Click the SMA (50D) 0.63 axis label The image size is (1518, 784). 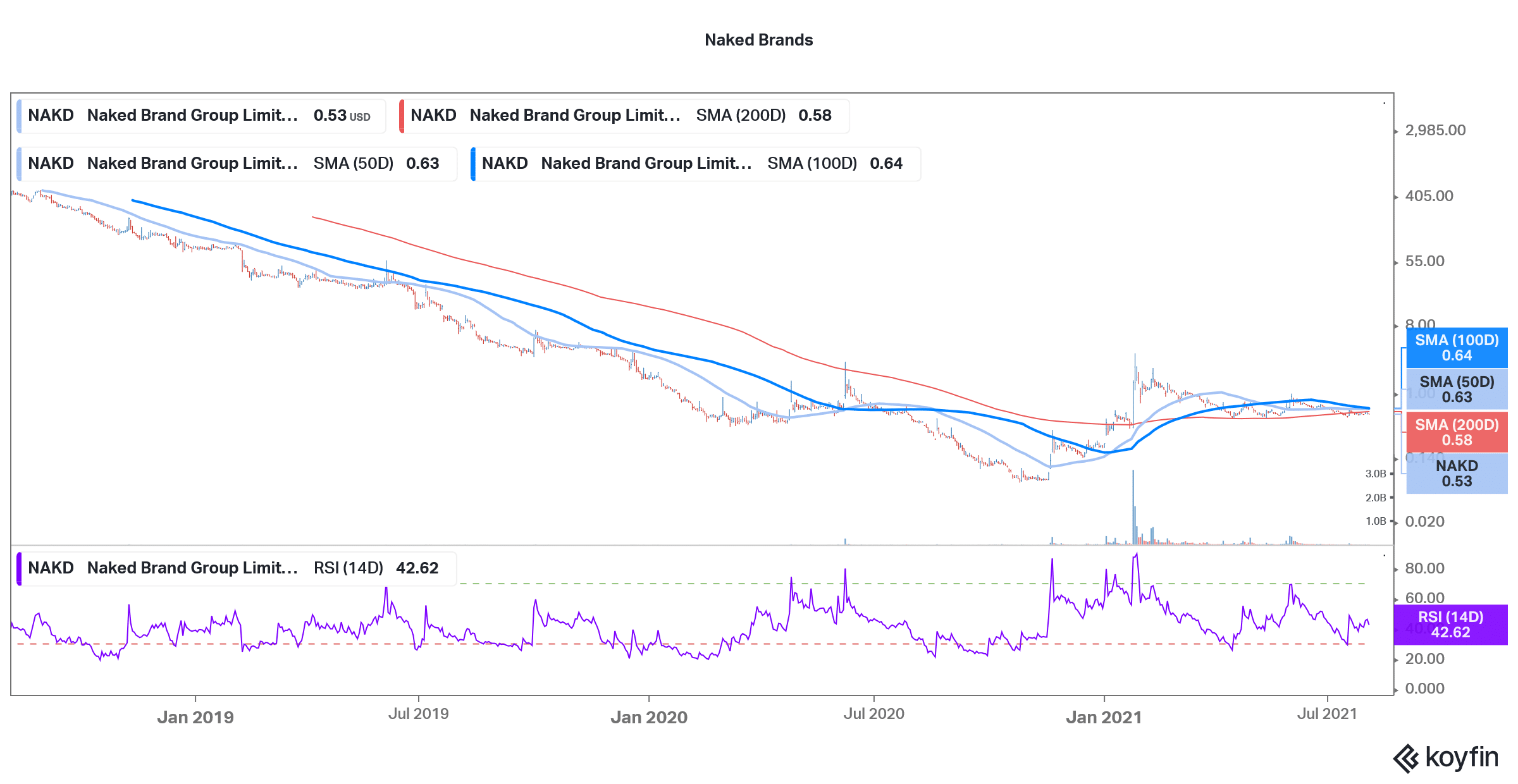tap(1457, 389)
